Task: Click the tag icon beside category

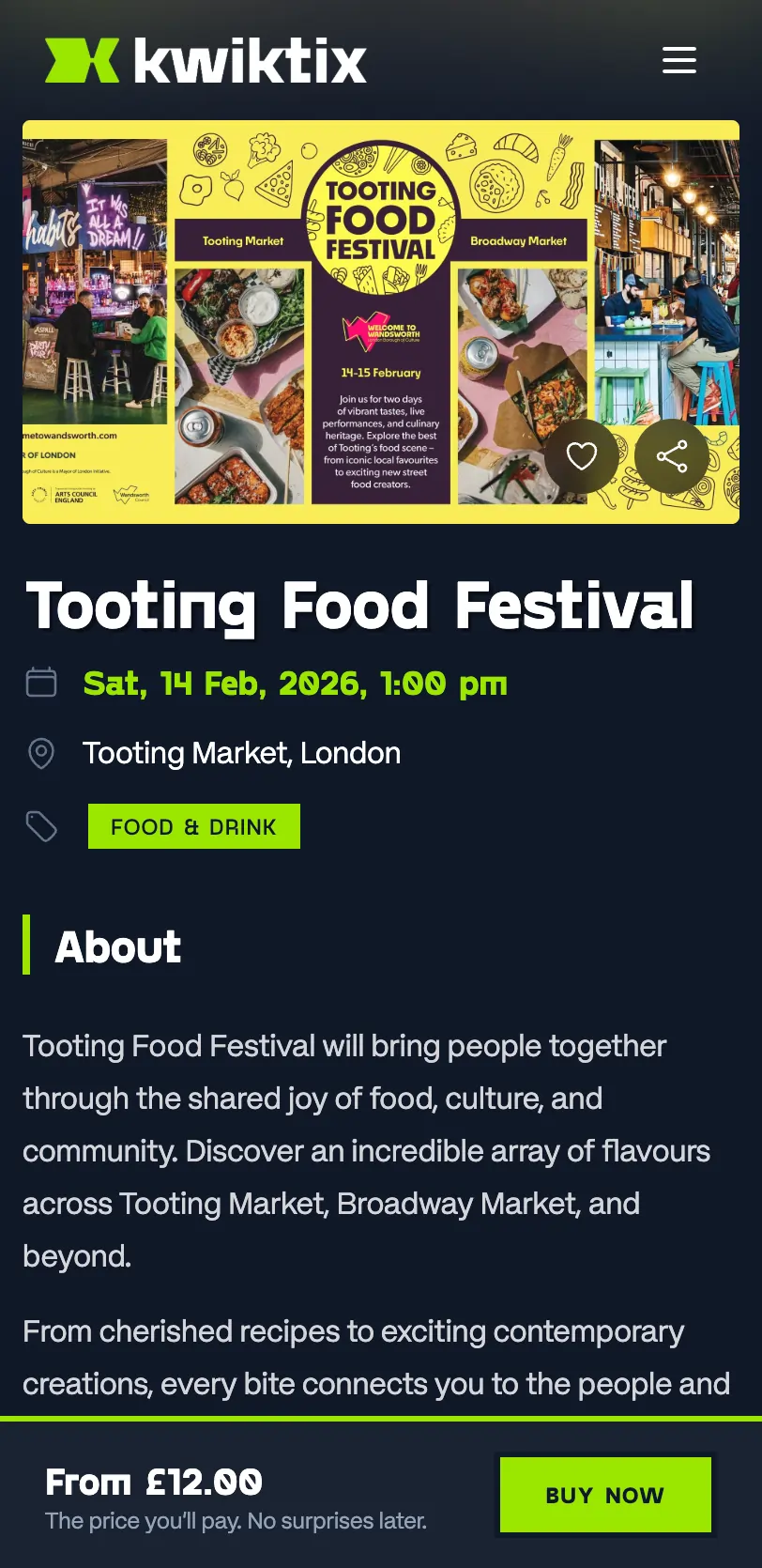Action: pos(41,826)
